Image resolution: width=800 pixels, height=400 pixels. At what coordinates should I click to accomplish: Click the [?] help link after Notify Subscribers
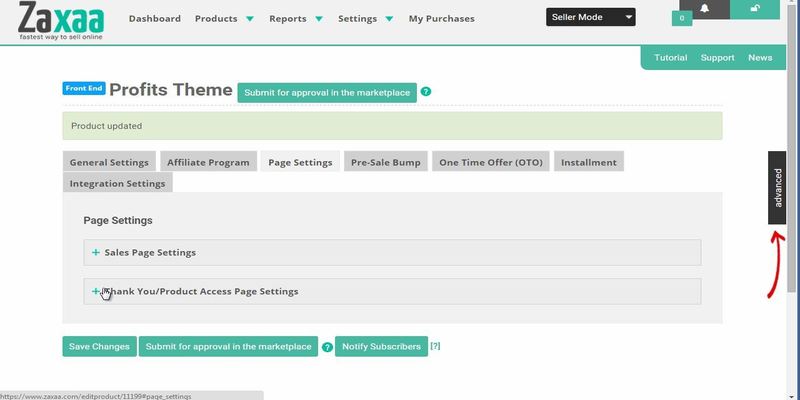435,346
